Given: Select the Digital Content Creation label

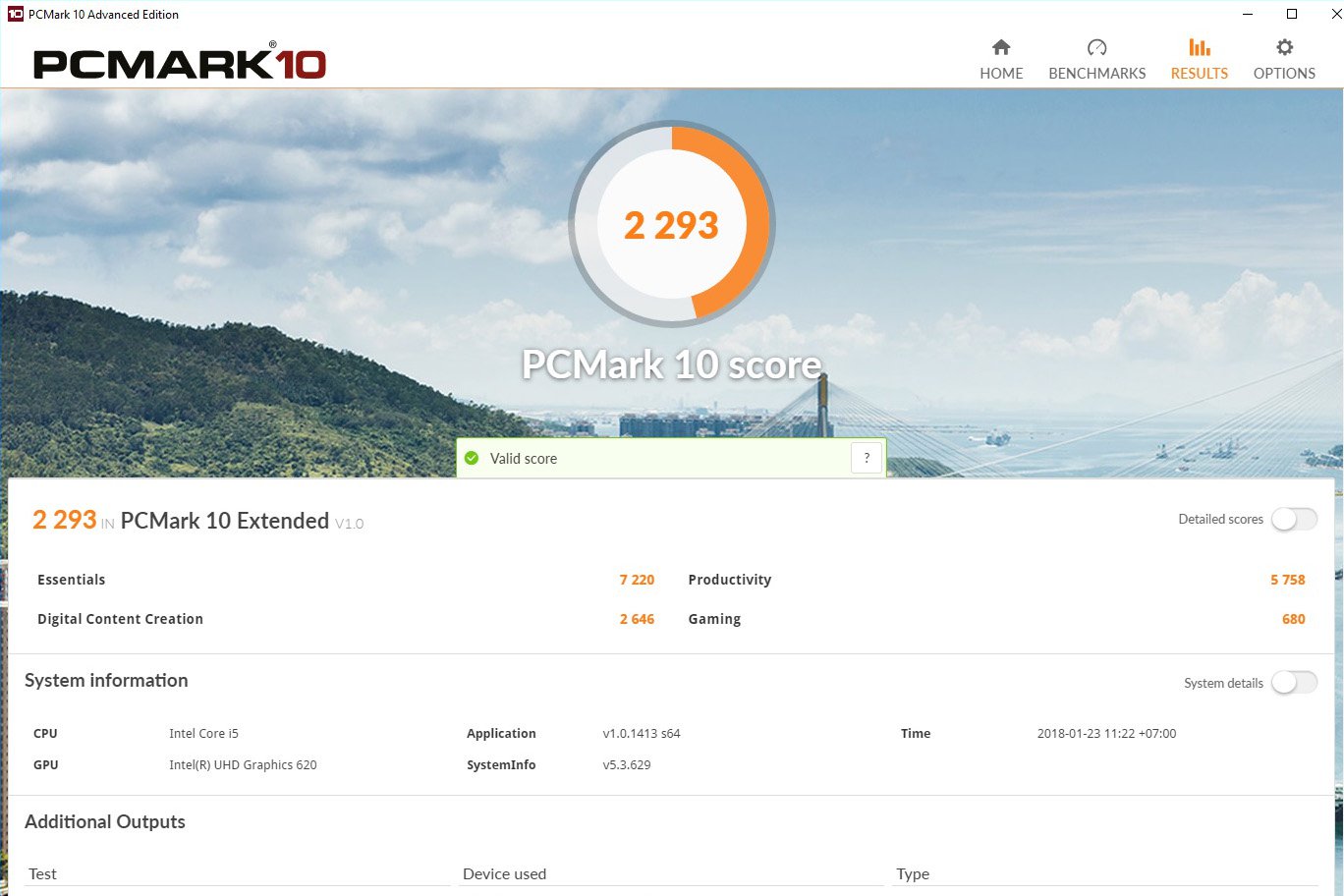Looking at the screenshot, I should pos(120,619).
